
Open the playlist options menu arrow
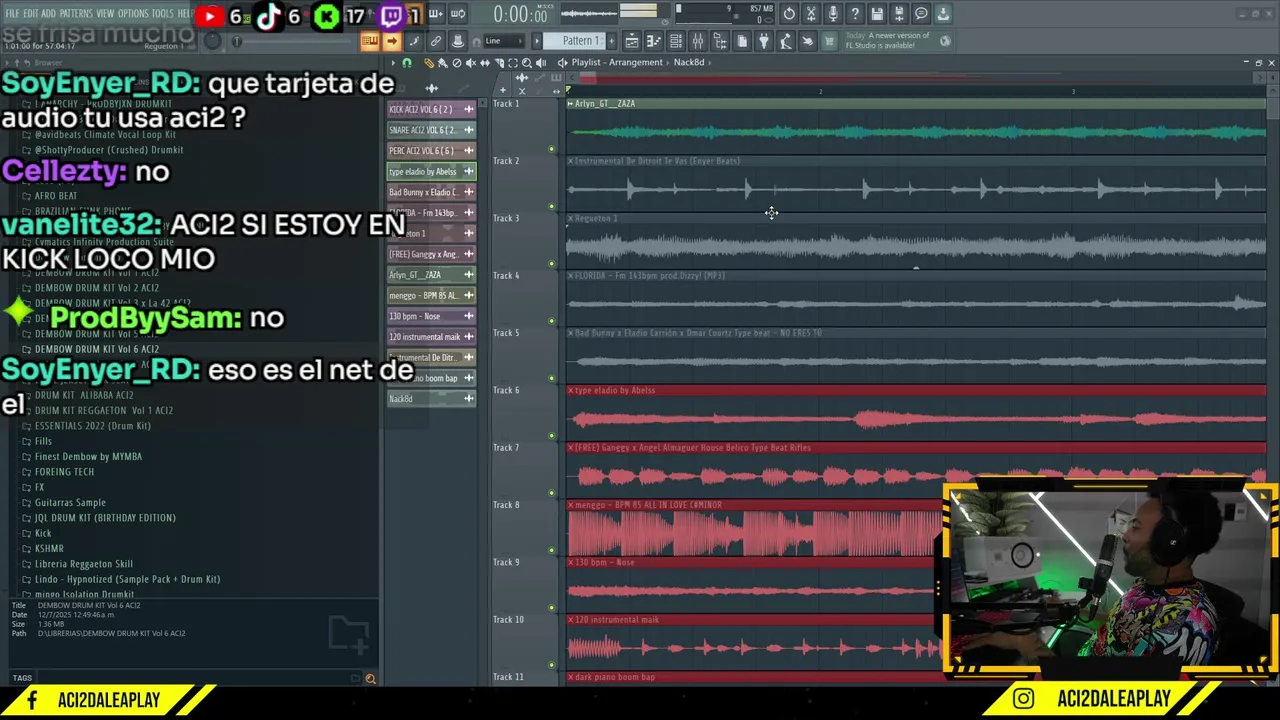pos(393,63)
